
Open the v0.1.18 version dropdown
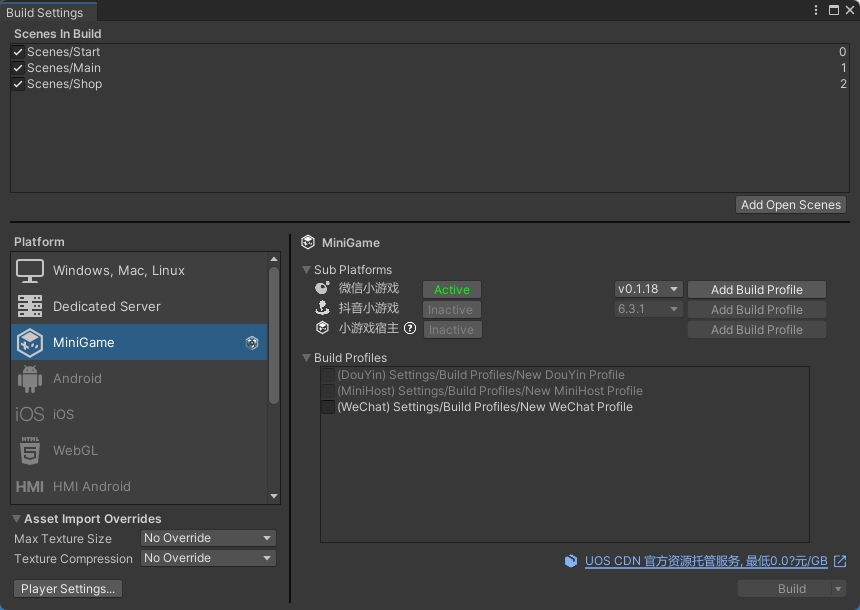pyautogui.click(x=648, y=289)
